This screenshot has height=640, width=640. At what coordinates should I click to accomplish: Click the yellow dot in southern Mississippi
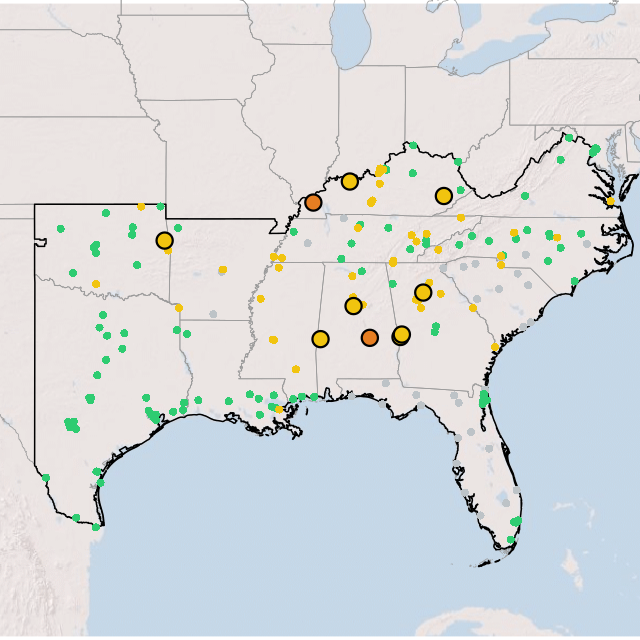[x=296, y=369]
